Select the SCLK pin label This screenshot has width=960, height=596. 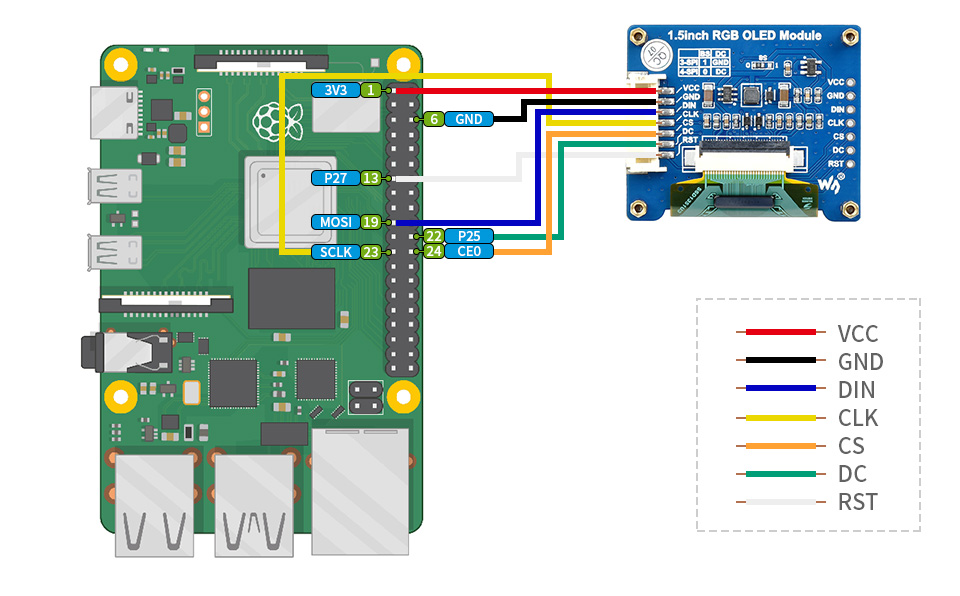pos(336,252)
